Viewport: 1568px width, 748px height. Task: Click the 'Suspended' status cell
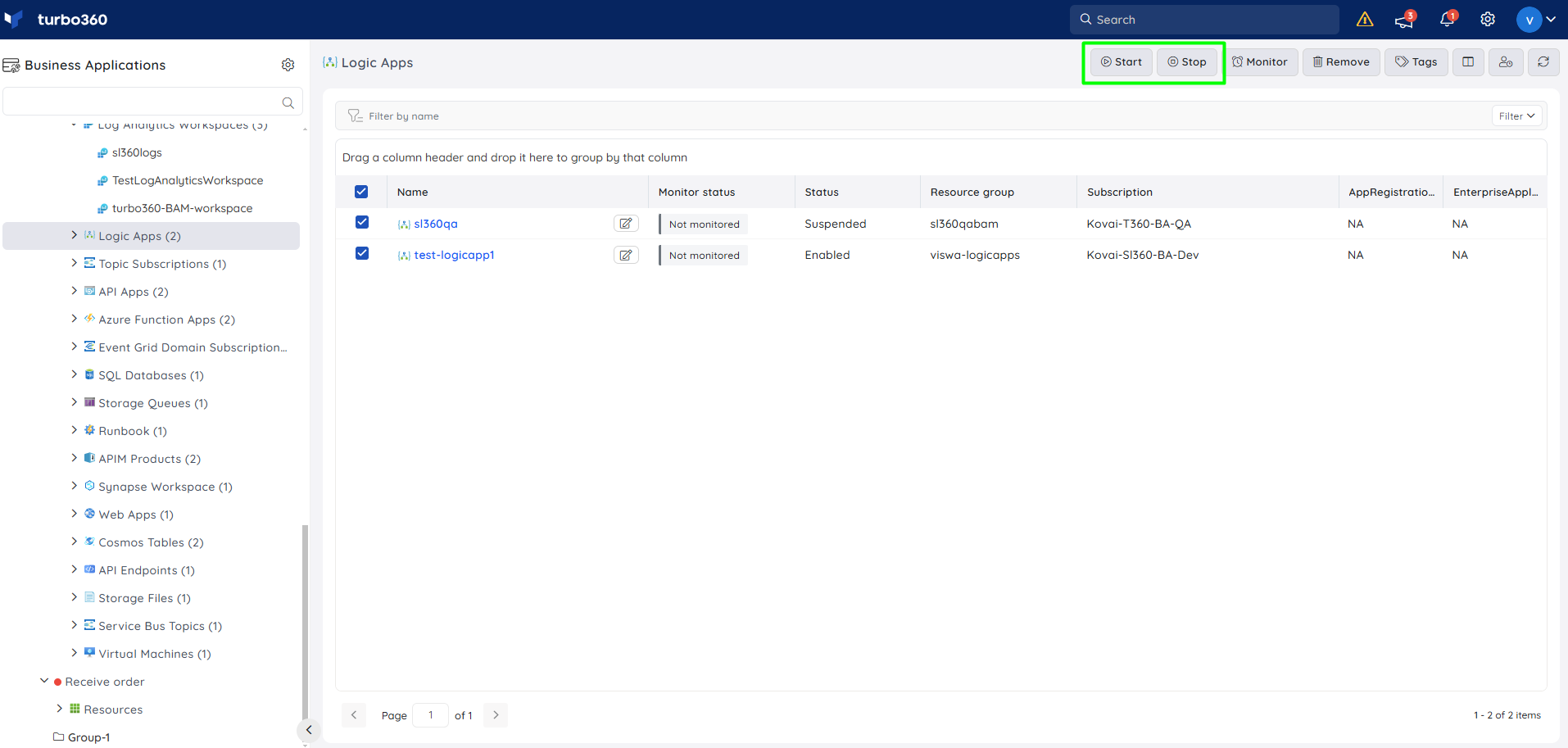[835, 224]
